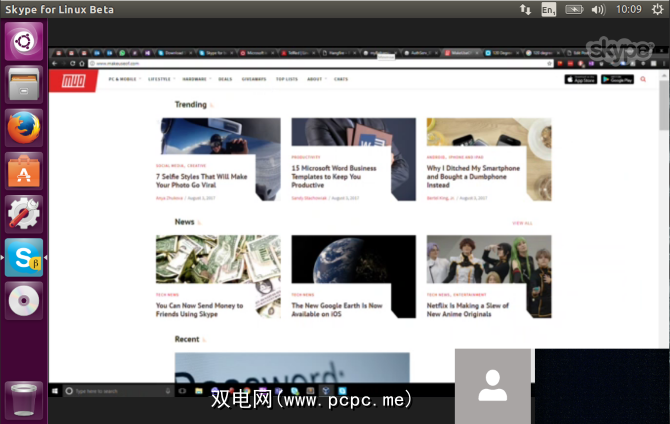Launch Firefox from the dock
670x424 pixels.
pos(24,129)
